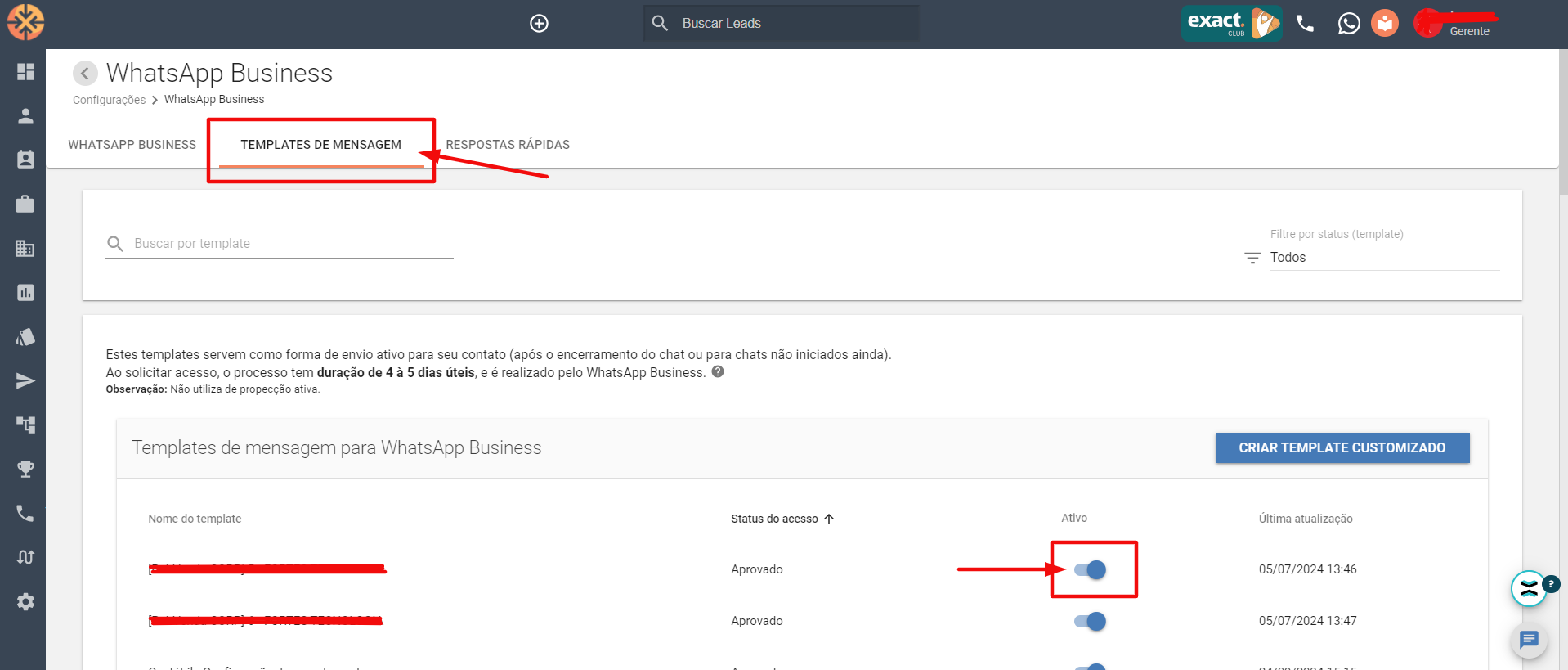Open the chat bubble support button
The height and width of the screenshot is (670, 1568).
click(x=1529, y=640)
